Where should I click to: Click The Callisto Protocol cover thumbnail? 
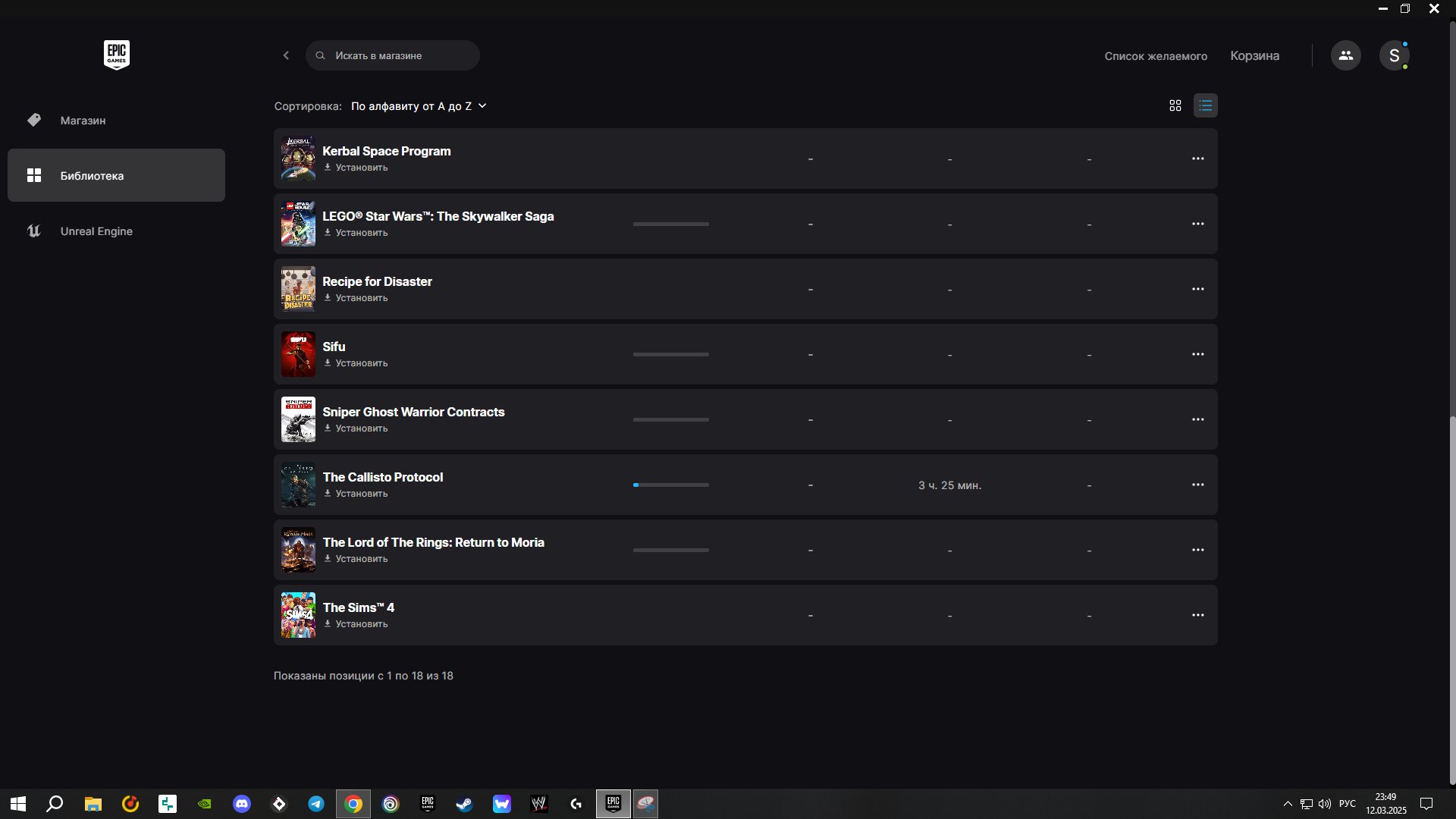[x=298, y=485]
